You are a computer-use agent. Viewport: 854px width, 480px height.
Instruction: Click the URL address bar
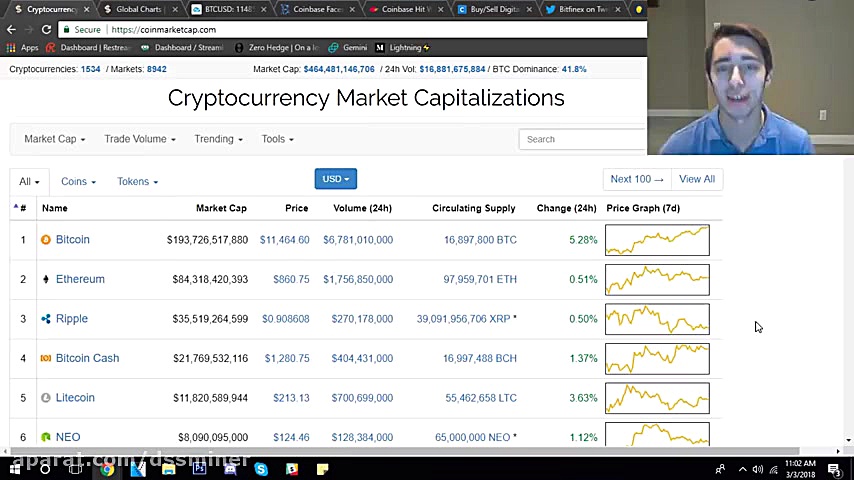[354, 29]
